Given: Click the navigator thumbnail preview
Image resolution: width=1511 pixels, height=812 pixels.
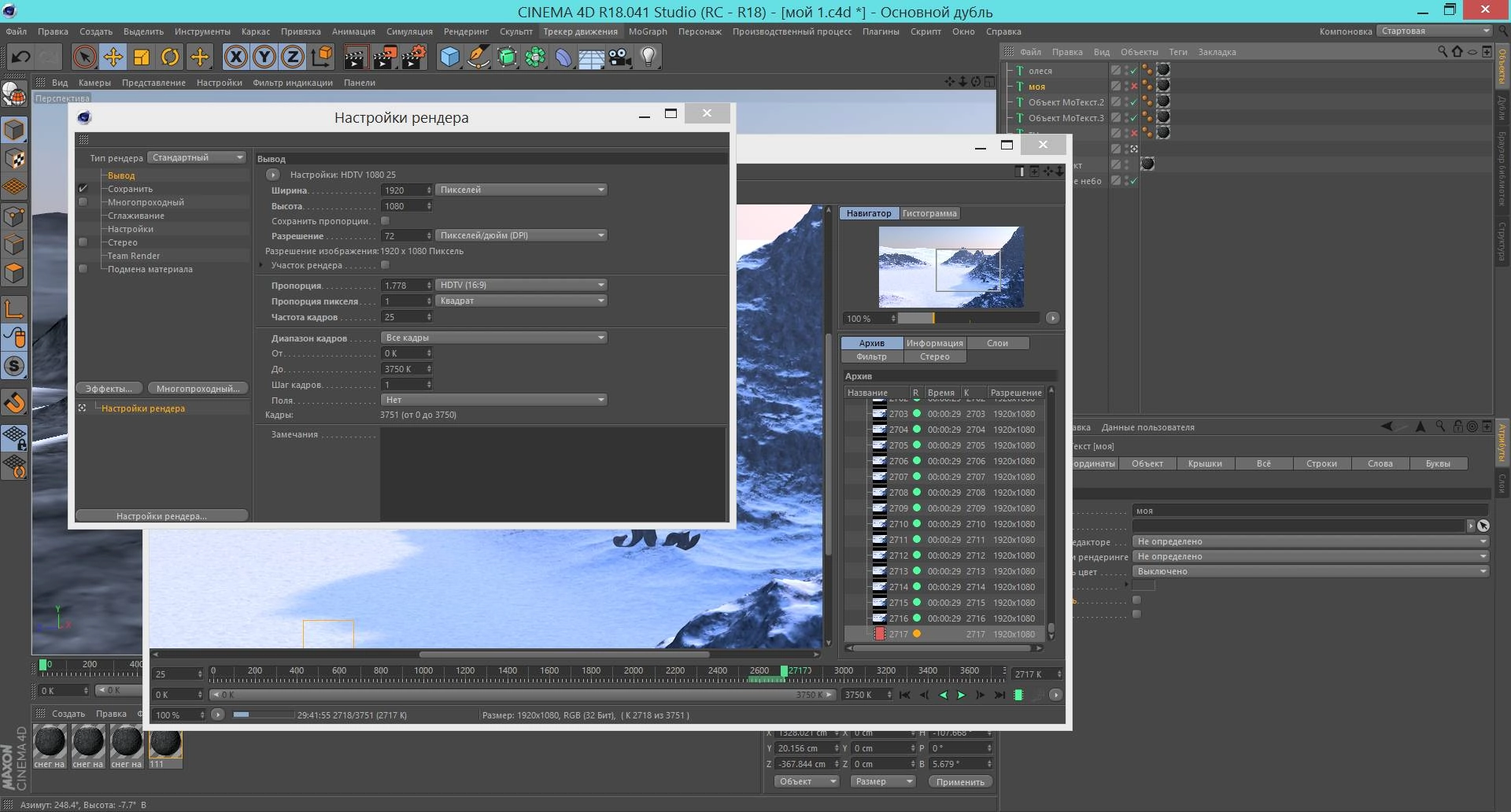Looking at the screenshot, I should pos(951,268).
